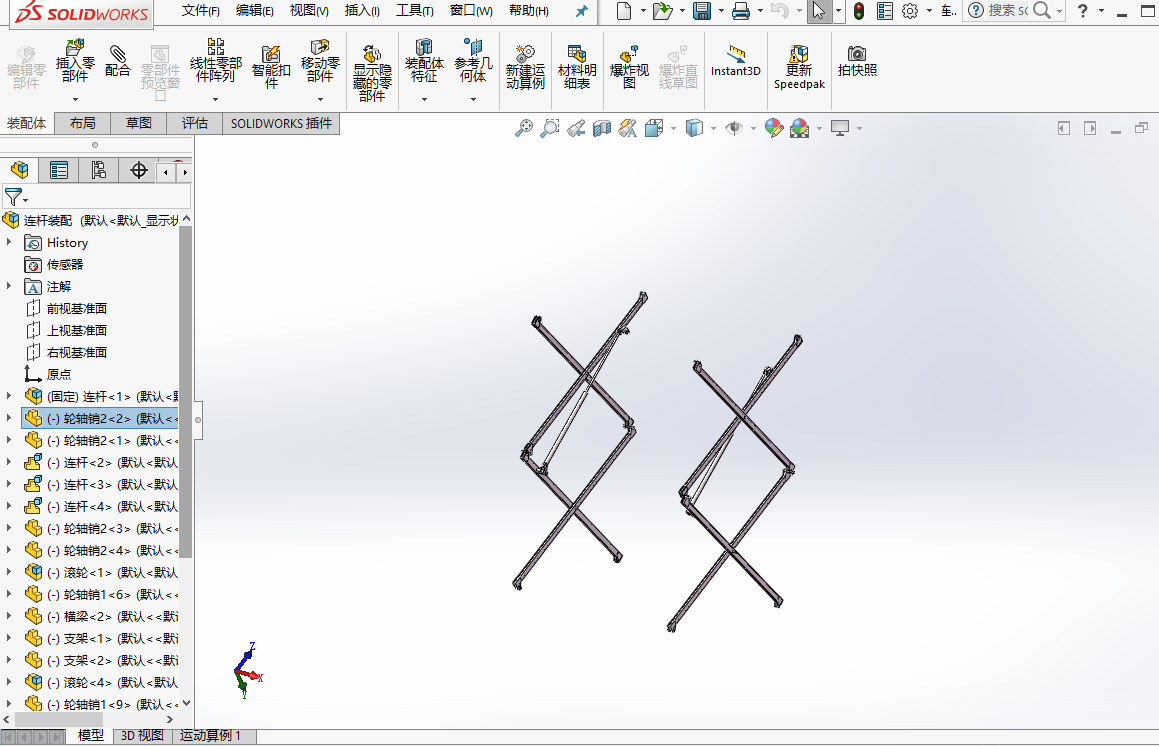1159x747 pixels.
Task: Open DimXpertManager crosshair tab icon
Action: click(138, 171)
